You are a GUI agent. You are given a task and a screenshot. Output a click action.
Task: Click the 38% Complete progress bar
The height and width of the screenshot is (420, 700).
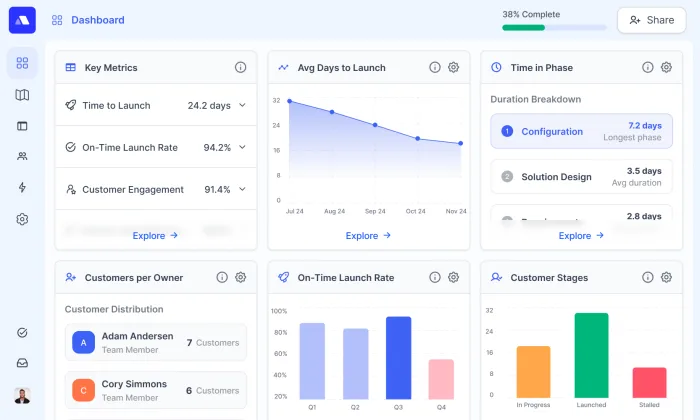click(554, 28)
